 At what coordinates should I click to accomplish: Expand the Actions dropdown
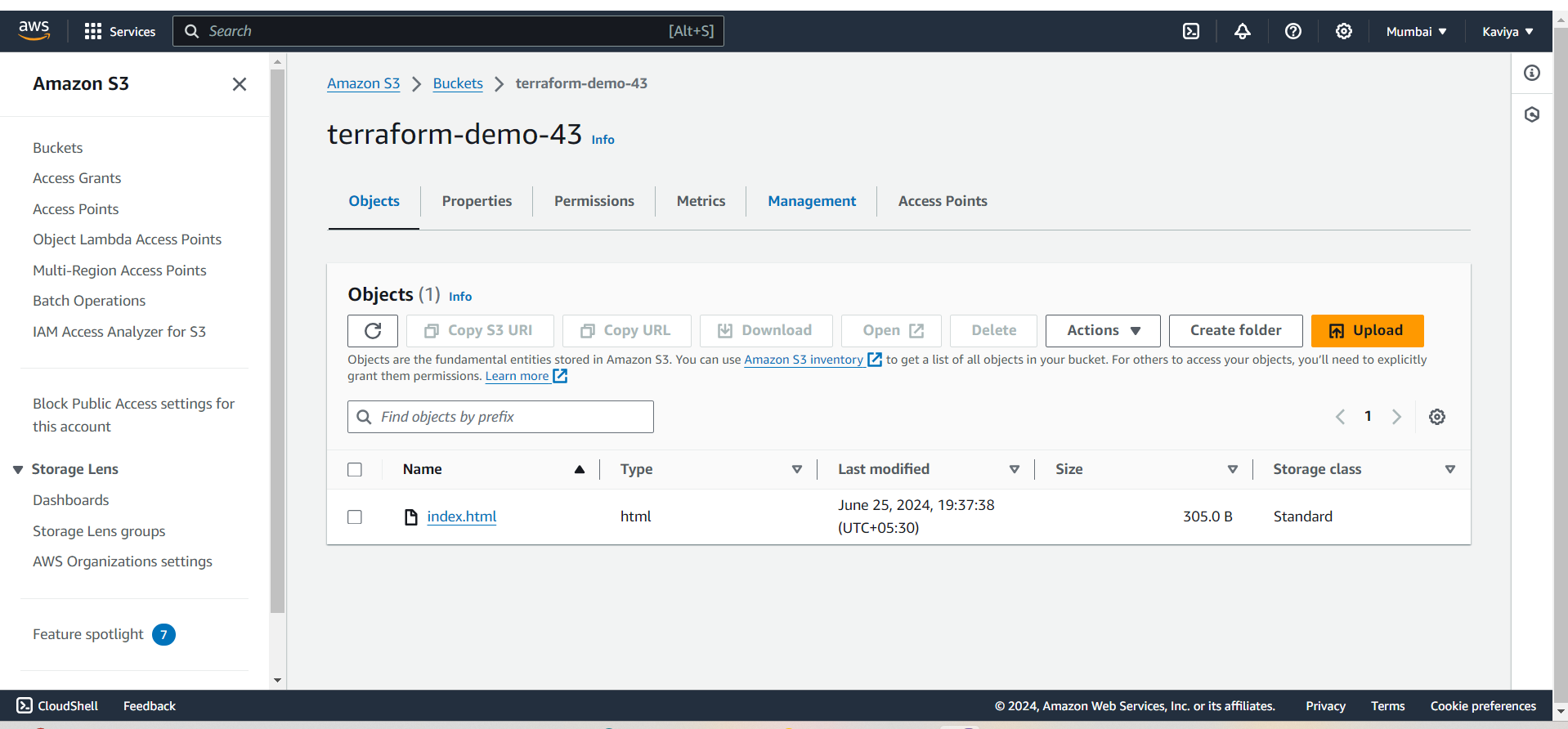(x=1102, y=331)
